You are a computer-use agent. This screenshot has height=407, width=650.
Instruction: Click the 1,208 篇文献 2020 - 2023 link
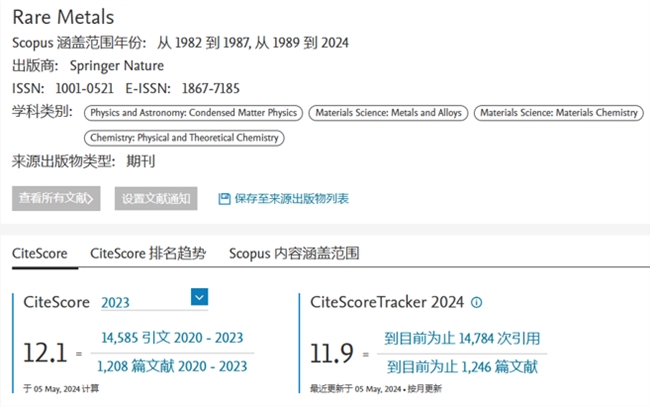pos(170,366)
